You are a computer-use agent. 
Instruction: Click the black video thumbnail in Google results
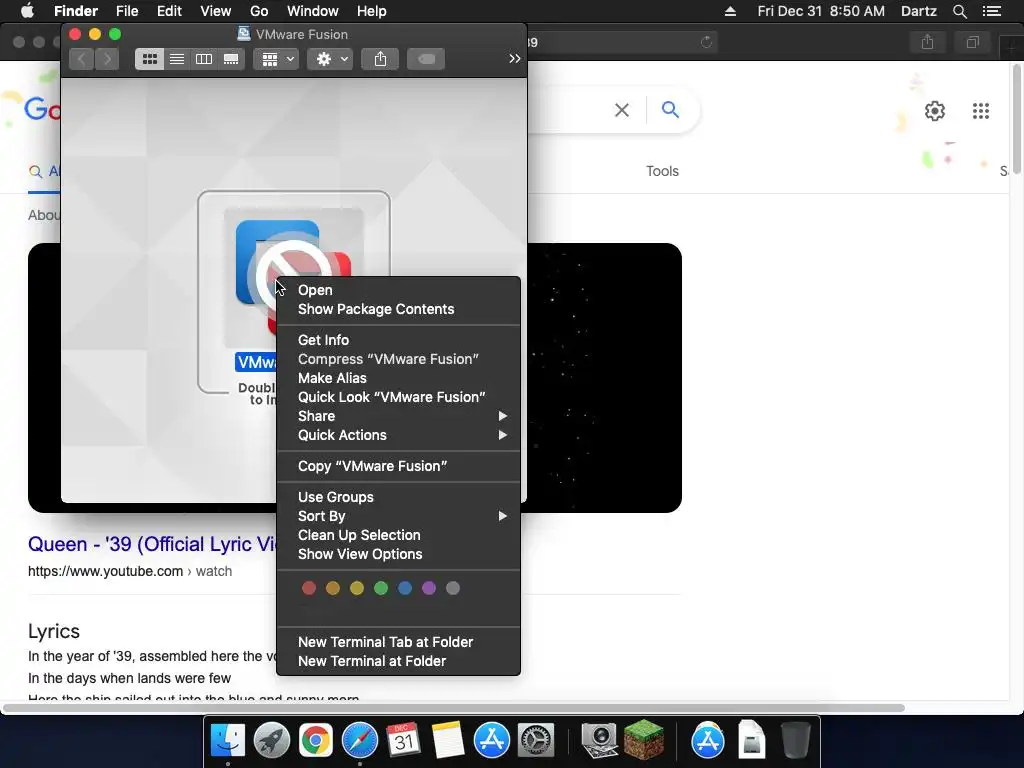(x=604, y=377)
